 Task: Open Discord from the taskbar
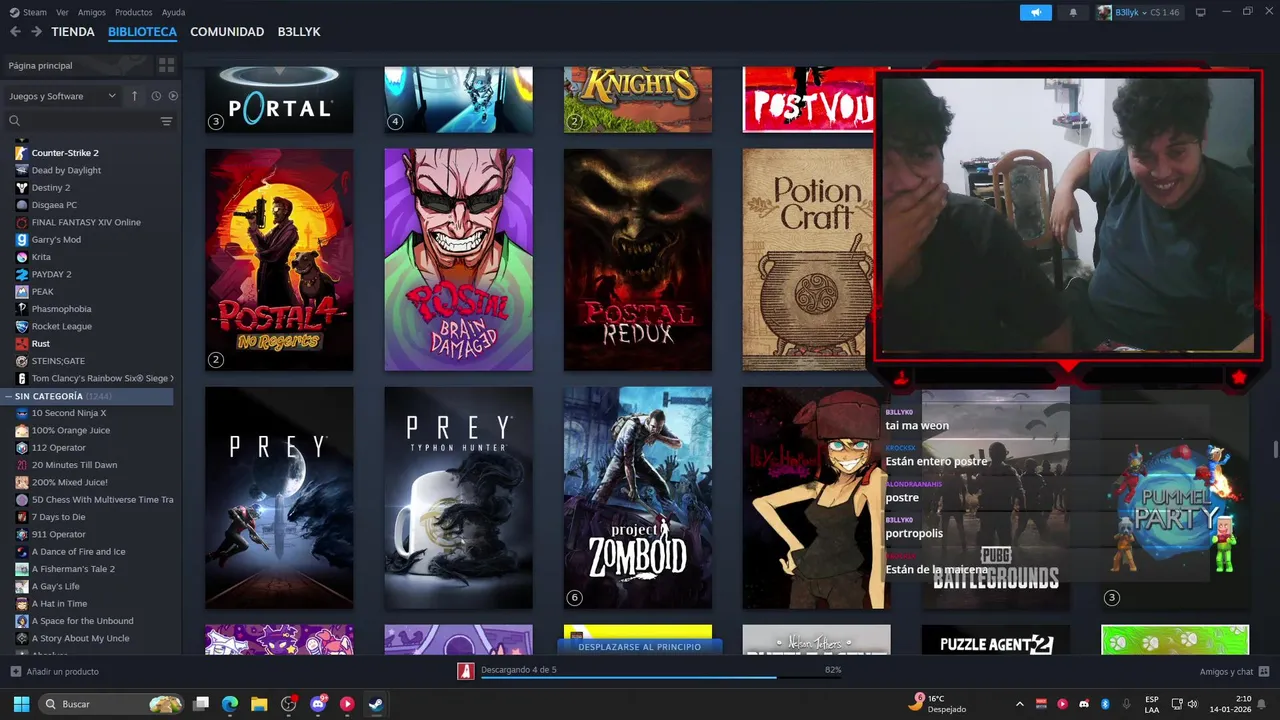(x=318, y=704)
